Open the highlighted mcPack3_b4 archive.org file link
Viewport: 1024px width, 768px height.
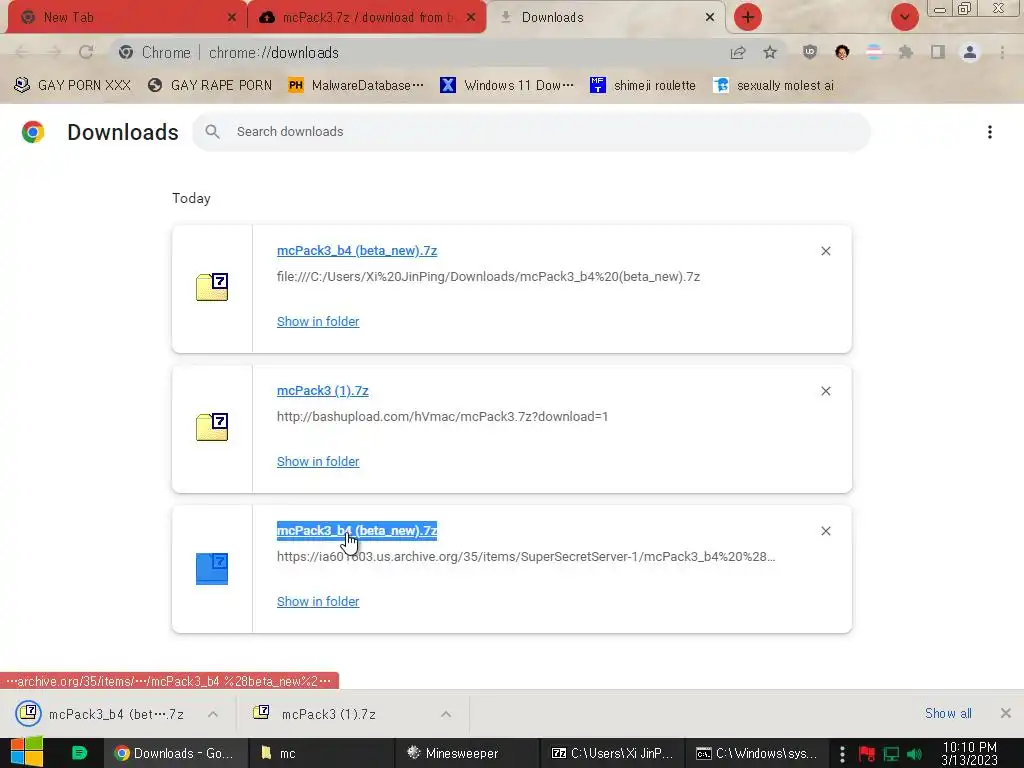357,531
